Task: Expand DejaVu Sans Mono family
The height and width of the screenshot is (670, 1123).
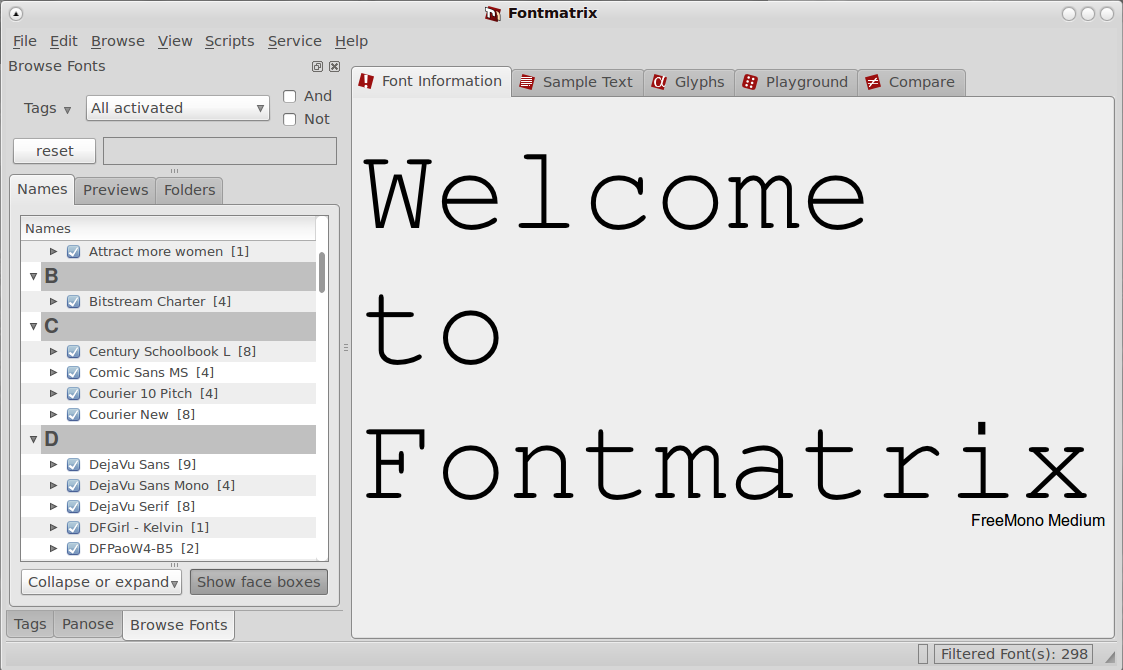Action: pyautogui.click(x=53, y=485)
